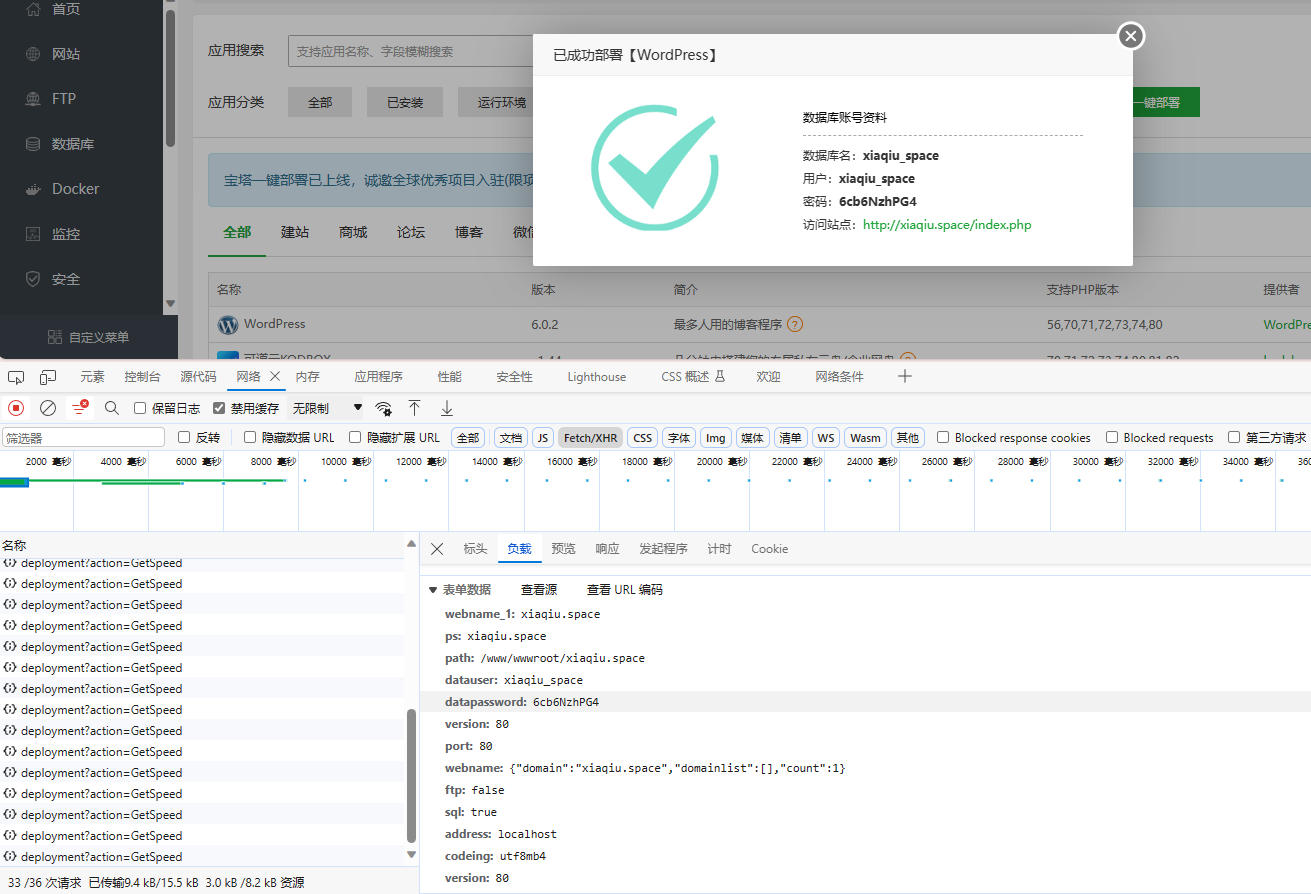Screen dimensions: 1311x894
Task: Toggle Blocked response cookies checkbox
Action: tap(943, 437)
